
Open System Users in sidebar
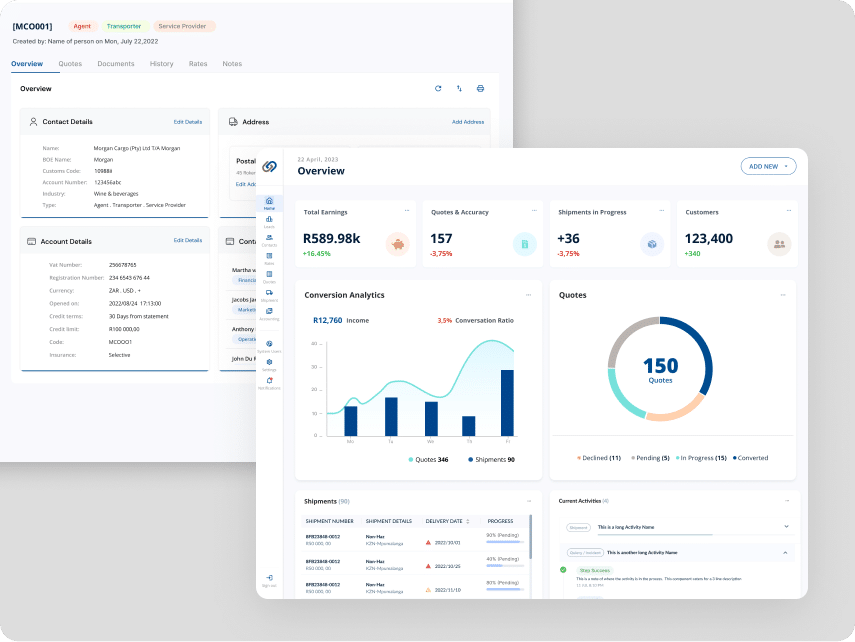269,345
